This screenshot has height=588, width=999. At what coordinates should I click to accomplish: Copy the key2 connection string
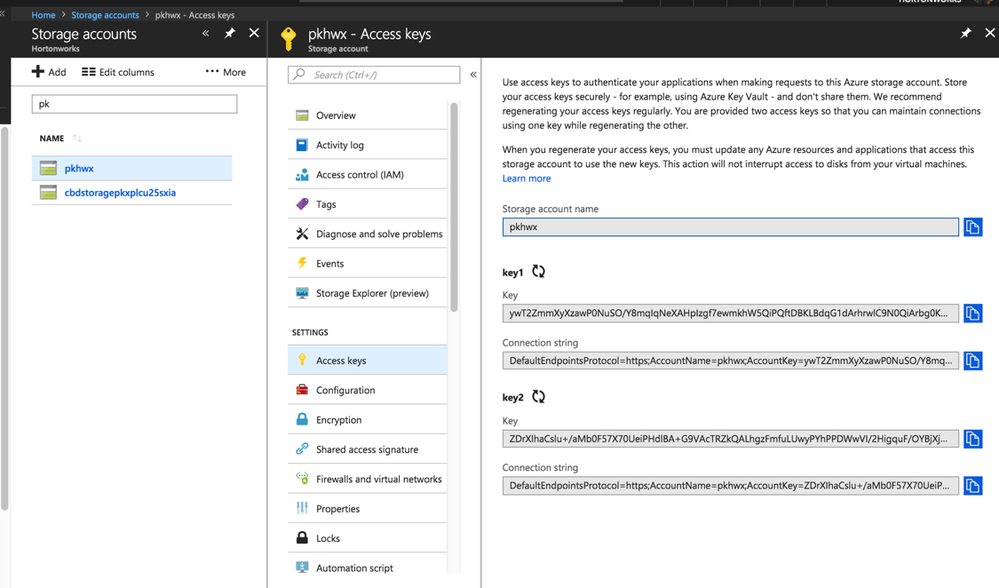[x=972, y=486]
